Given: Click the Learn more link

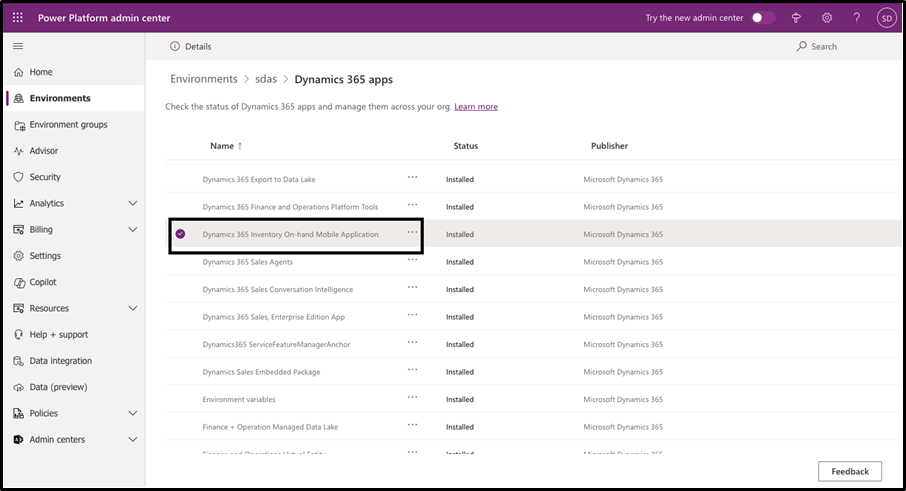Looking at the screenshot, I should [x=475, y=107].
